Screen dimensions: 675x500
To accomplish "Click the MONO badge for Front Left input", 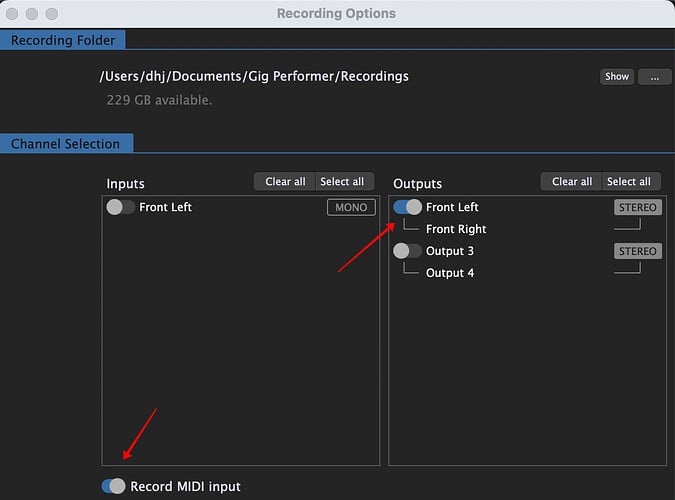I will click(350, 208).
